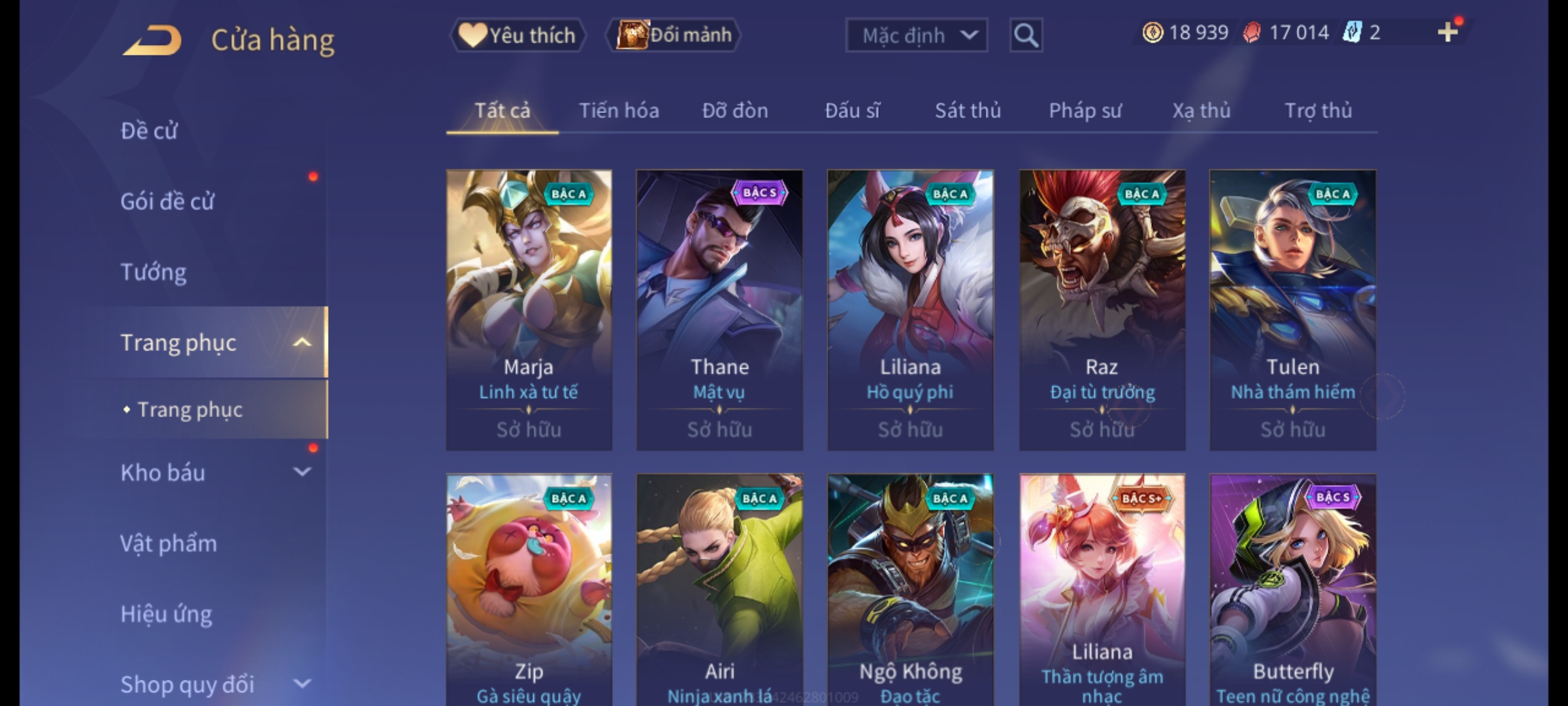The height and width of the screenshot is (706, 1568).
Task: Tap the back arrow beside Cửa hàng
Action: 152,41
